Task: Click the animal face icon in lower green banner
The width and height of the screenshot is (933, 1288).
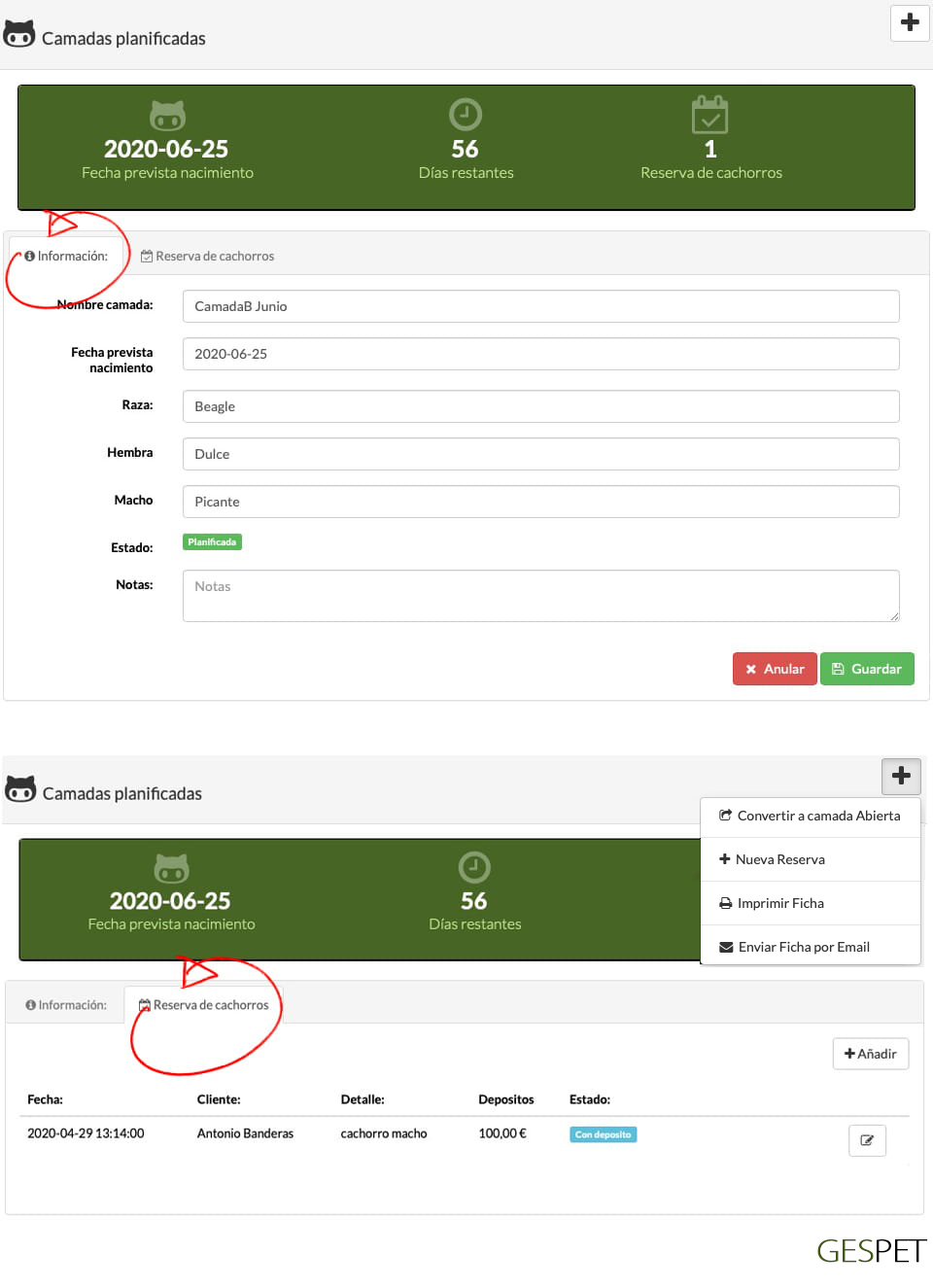Action: [172, 868]
